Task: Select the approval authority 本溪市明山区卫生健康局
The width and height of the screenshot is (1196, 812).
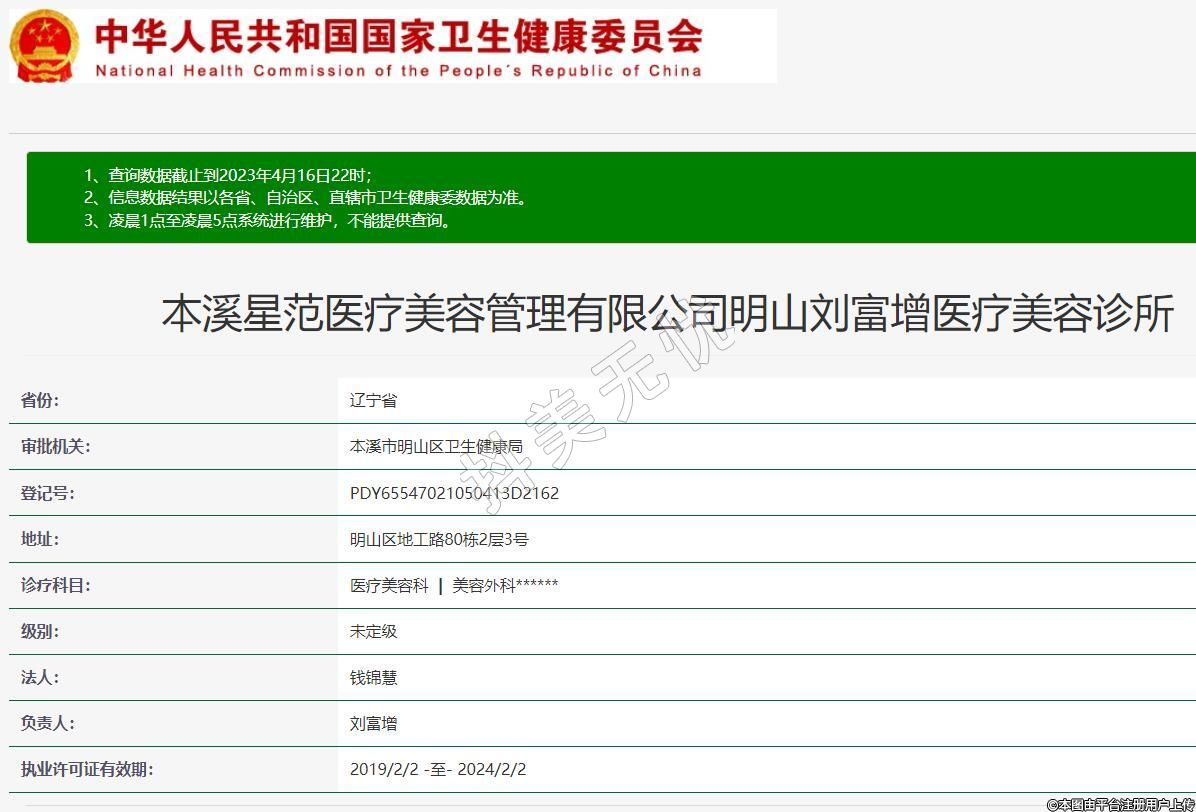Action: [436, 447]
